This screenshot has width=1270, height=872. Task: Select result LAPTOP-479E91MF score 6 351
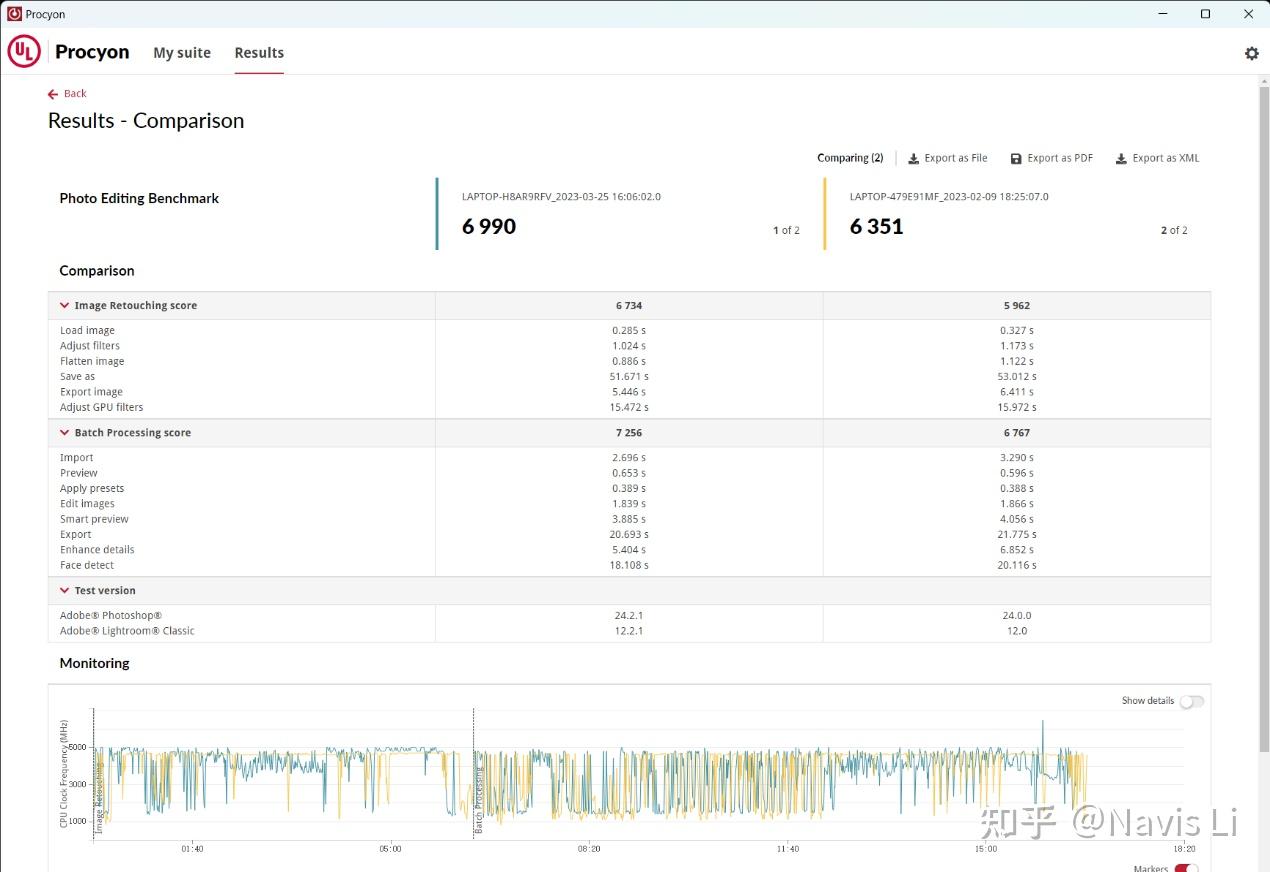(x=1018, y=214)
